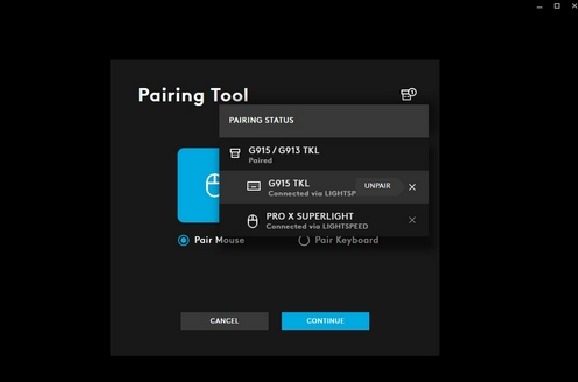Image resolution: width=578 pixels, height=382 pixels.
Task: Maximize the Pairing Tool window
Action: (557, 6)
